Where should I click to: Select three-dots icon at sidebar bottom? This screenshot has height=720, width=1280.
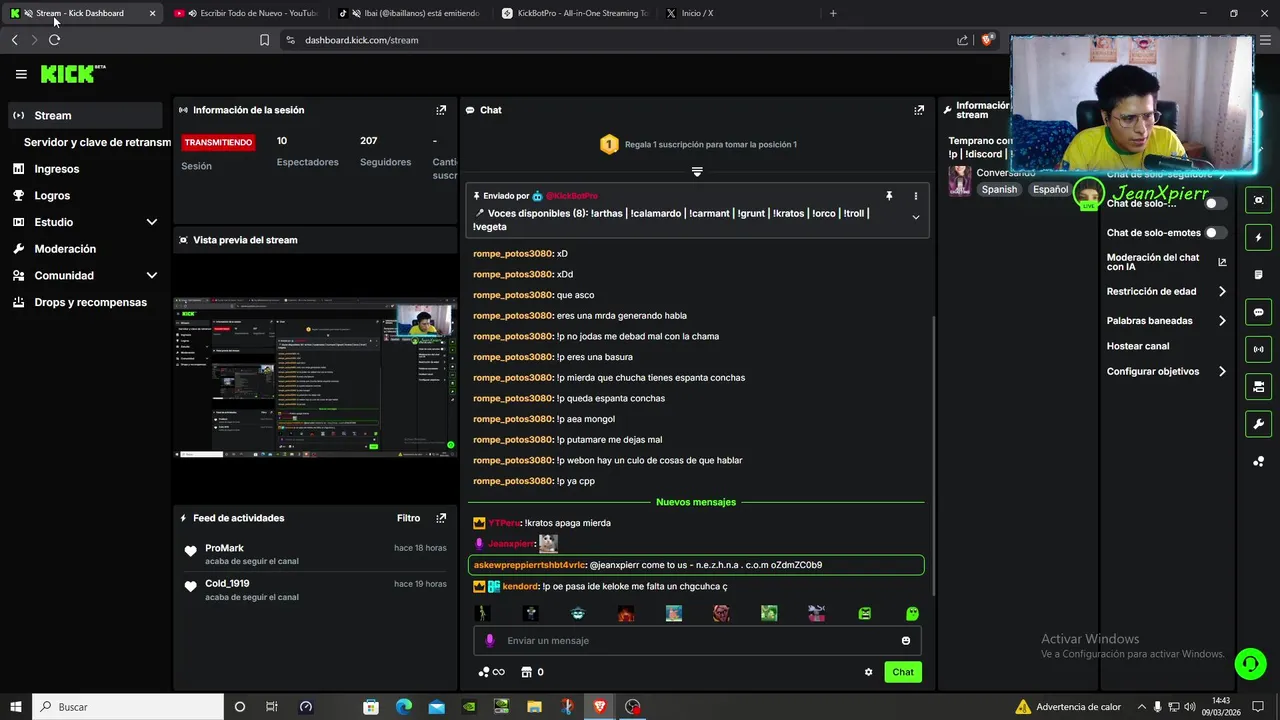(1259, 461)
